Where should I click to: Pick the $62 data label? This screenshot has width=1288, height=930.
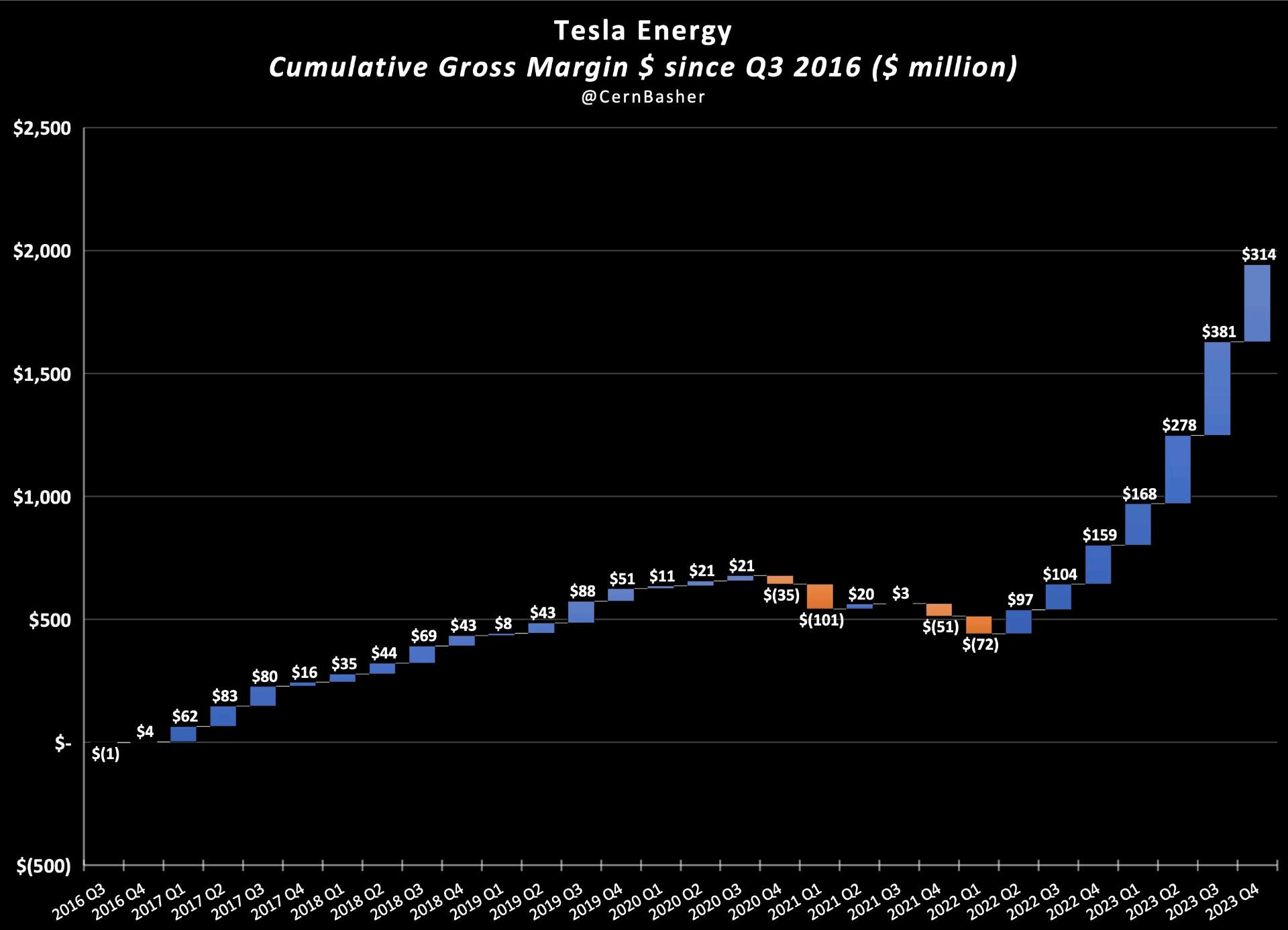point(184,716)
